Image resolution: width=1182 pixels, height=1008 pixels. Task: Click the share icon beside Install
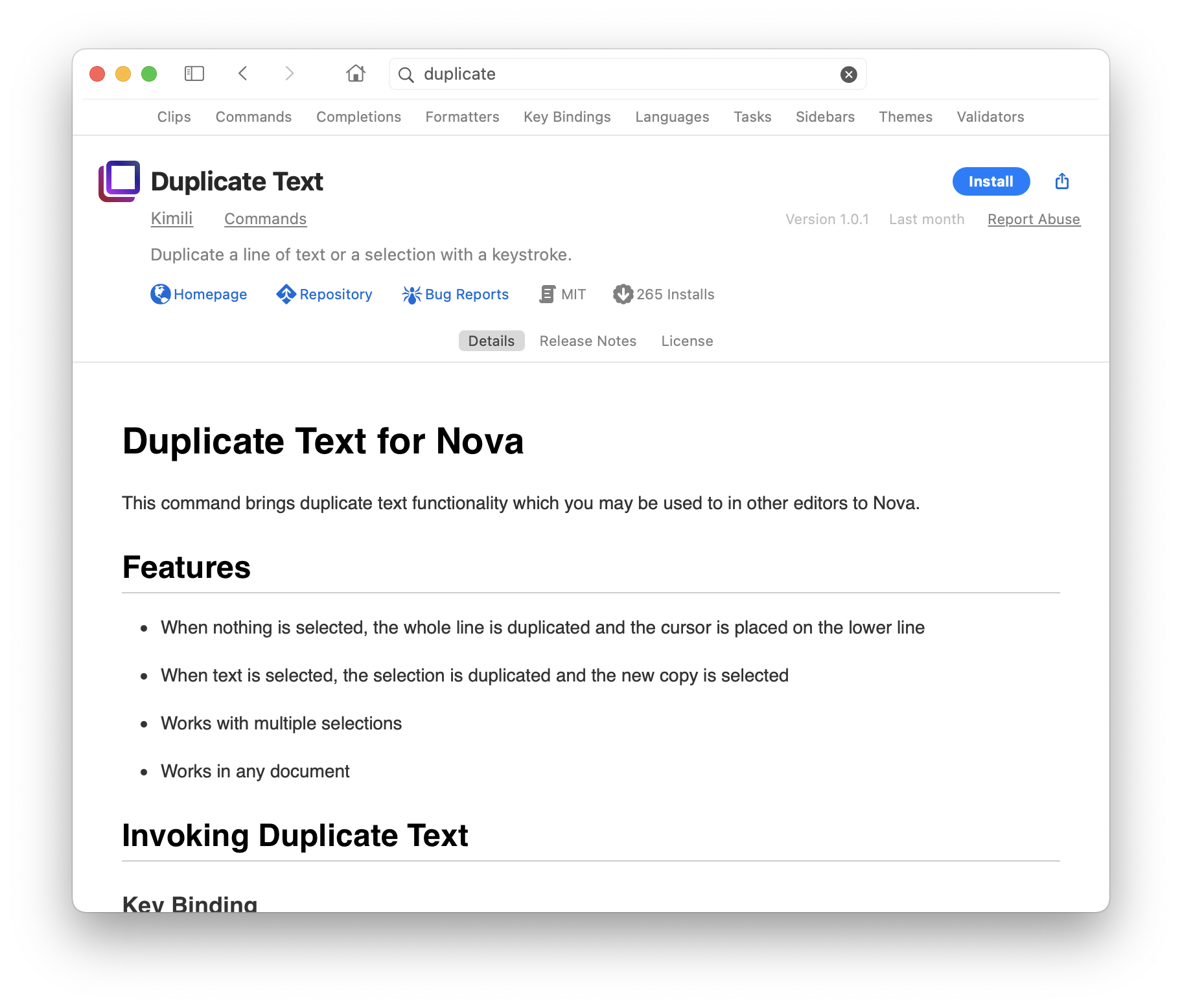pyautogui.click(x=1061, y=181)
